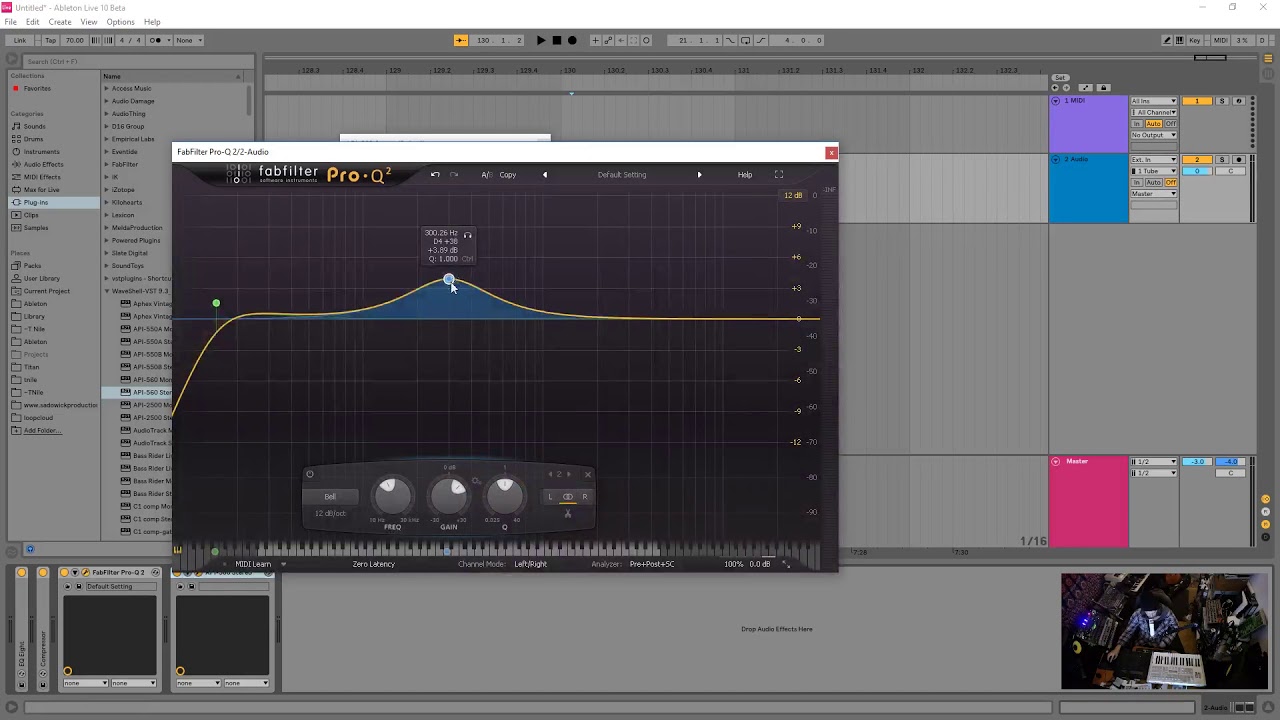Open the Ext. In input dropdown

coord(1153,160)
